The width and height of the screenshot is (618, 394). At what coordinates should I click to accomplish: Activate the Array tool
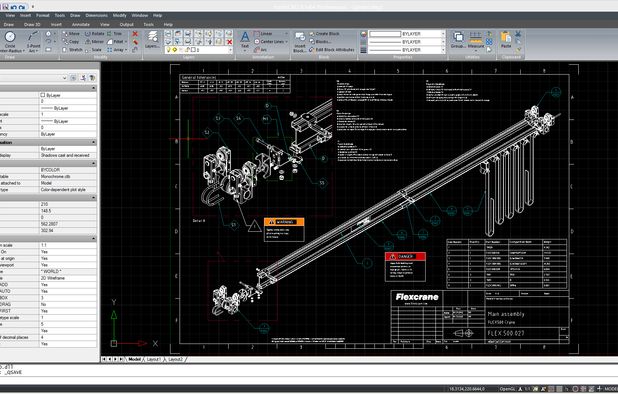coord(115,50)
